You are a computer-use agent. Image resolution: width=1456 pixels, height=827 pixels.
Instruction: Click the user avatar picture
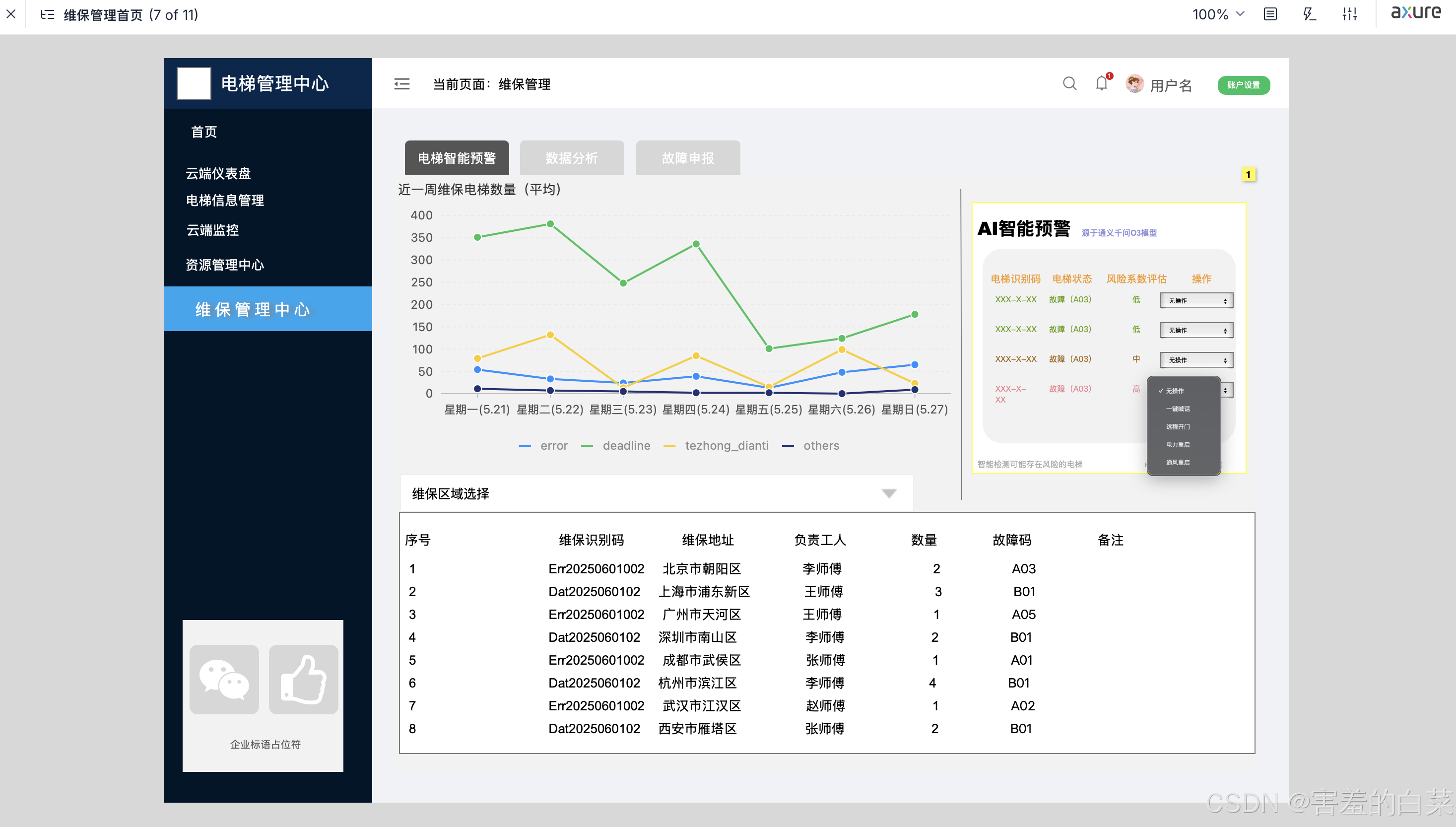tap(1134, 84)
